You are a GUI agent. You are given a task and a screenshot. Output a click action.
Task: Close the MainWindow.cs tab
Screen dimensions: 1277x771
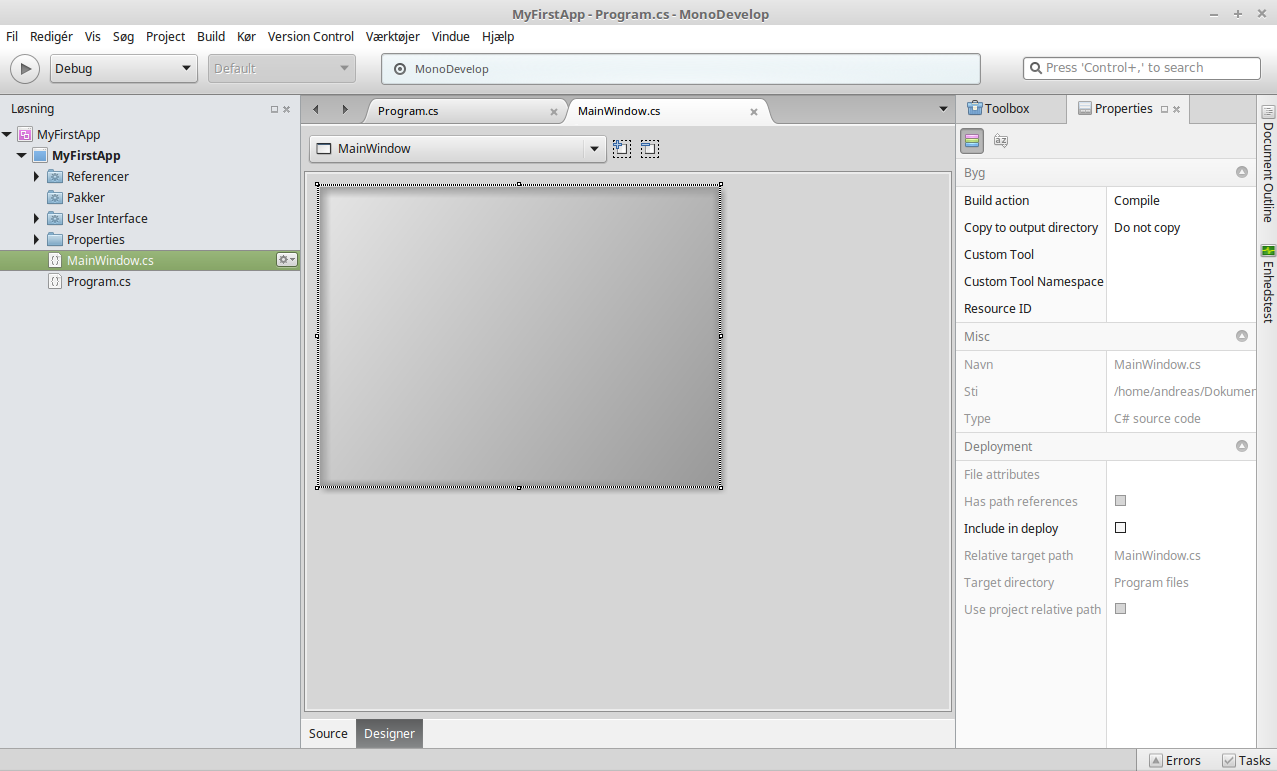pos(754,111)
